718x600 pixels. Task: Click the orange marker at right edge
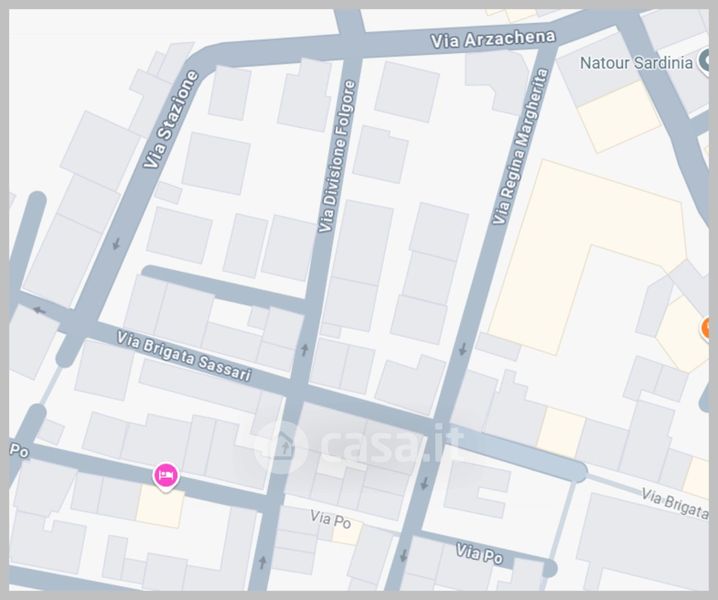pos(706,328)
